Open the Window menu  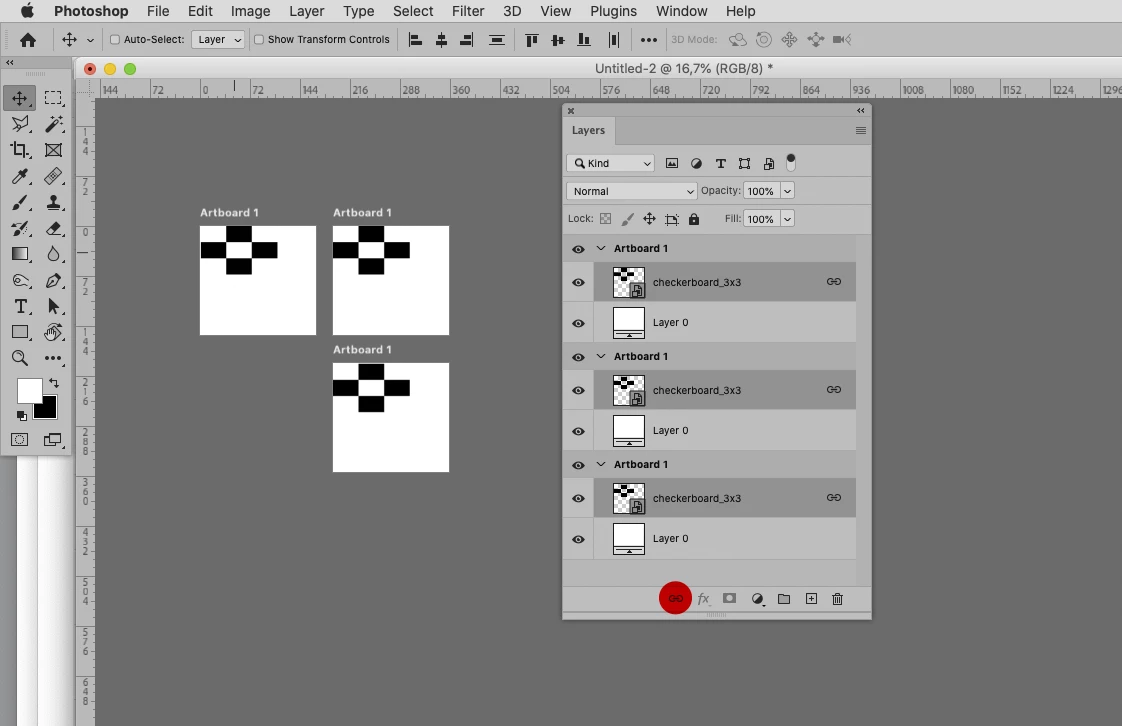pyautogui.click(x=681, y=11)
